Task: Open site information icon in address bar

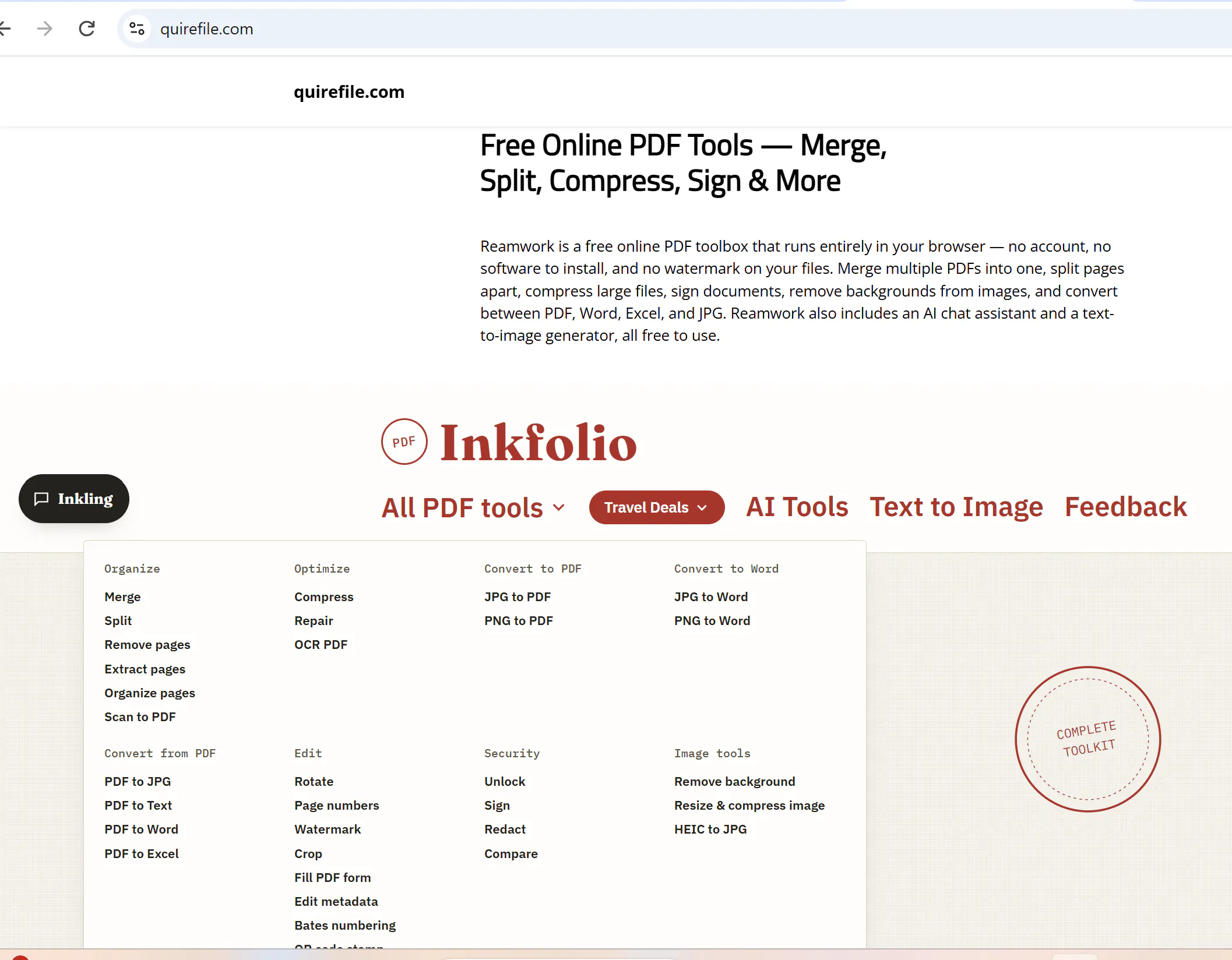Action: (137, 29)
